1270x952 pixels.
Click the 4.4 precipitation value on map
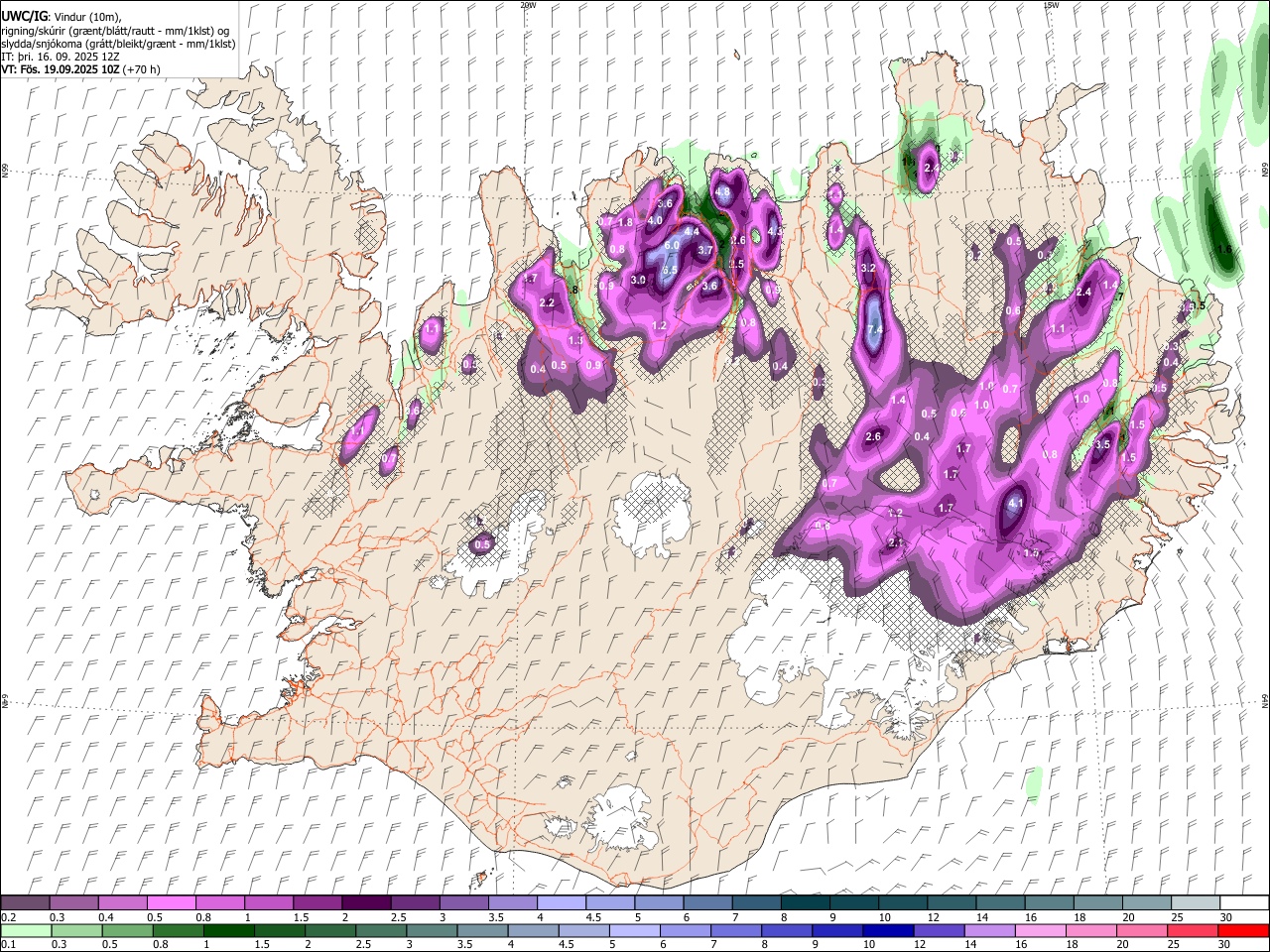coord(692,232)
